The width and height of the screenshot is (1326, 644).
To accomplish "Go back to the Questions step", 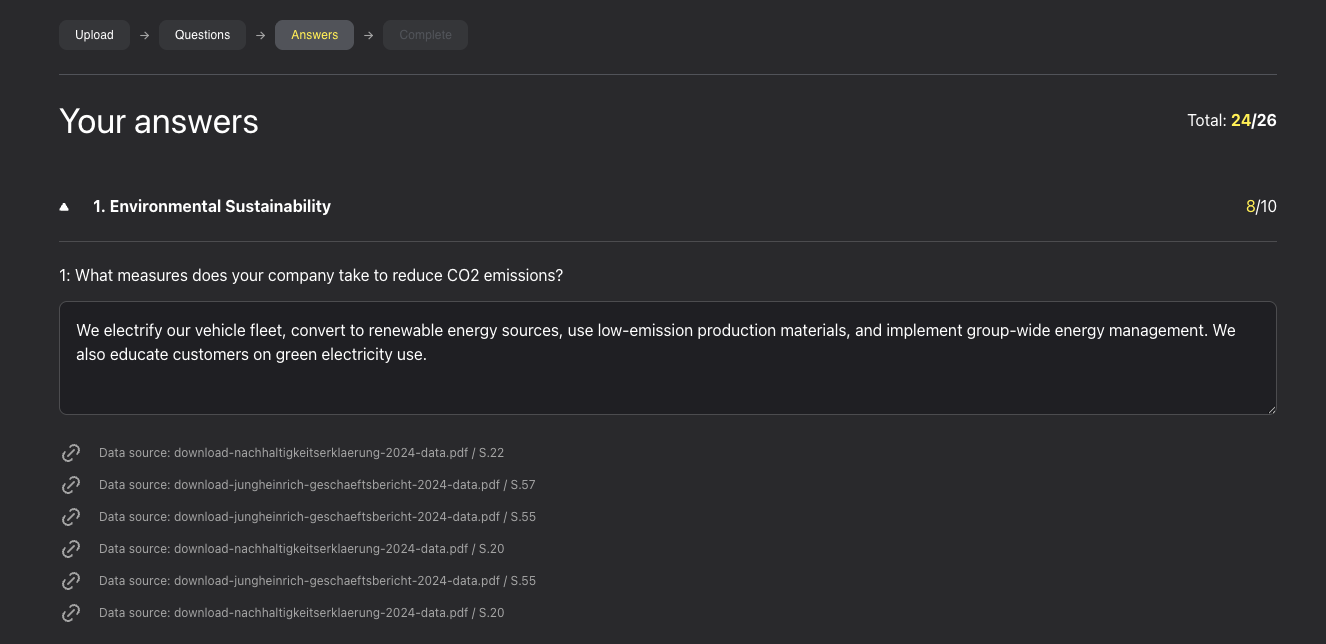I will pyautogui.click(x=202, y=35).
